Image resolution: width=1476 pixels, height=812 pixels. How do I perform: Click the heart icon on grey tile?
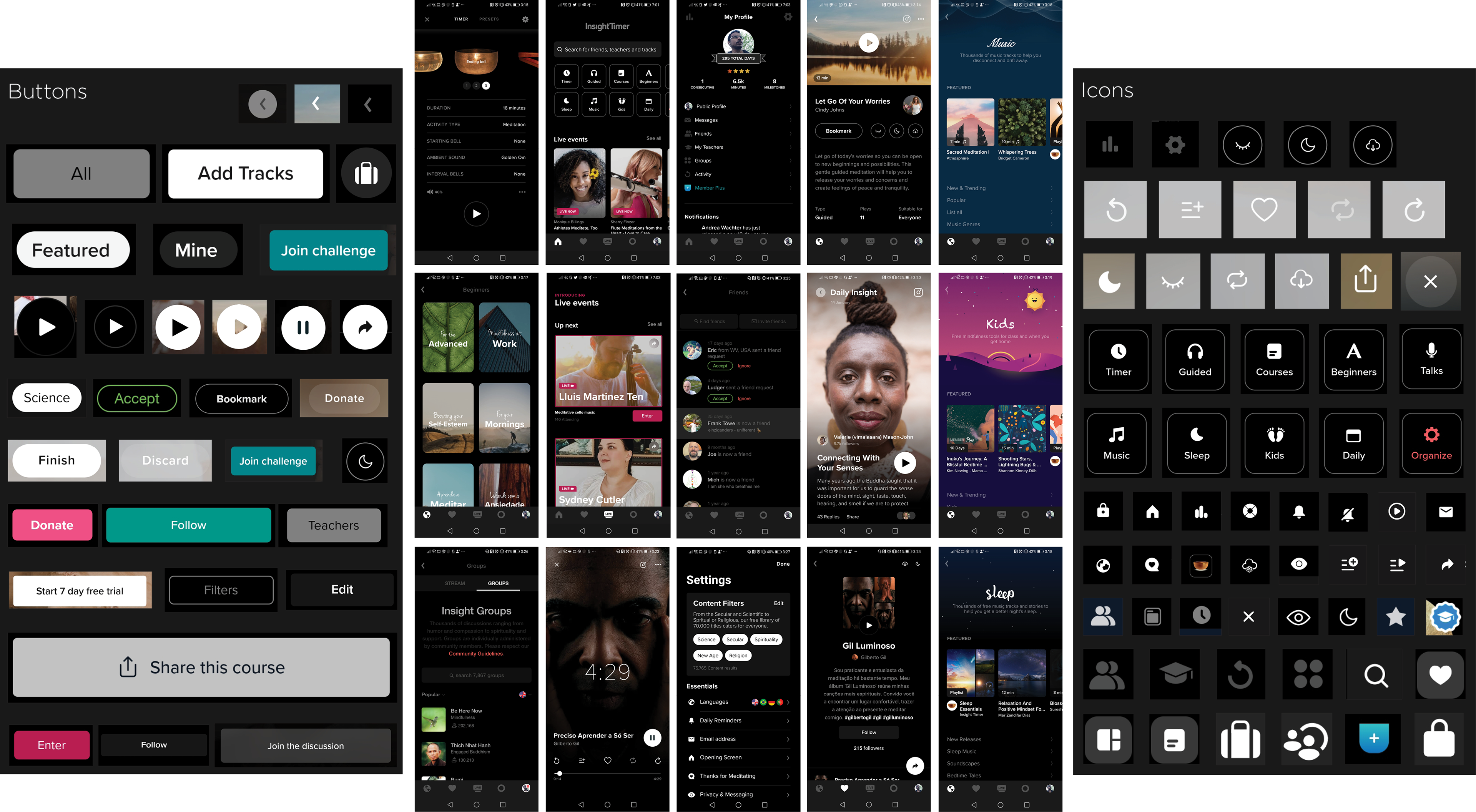(1264, 210)
